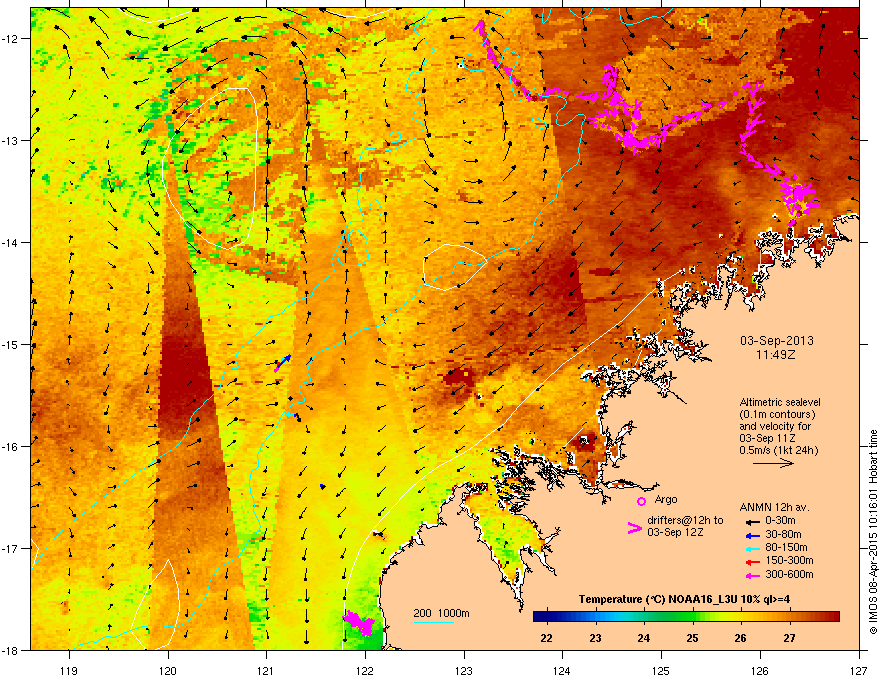Click the 'Altimetric sealevel' text
The height and width of the screenshot is (680, 880).
[x=780, y=402]
